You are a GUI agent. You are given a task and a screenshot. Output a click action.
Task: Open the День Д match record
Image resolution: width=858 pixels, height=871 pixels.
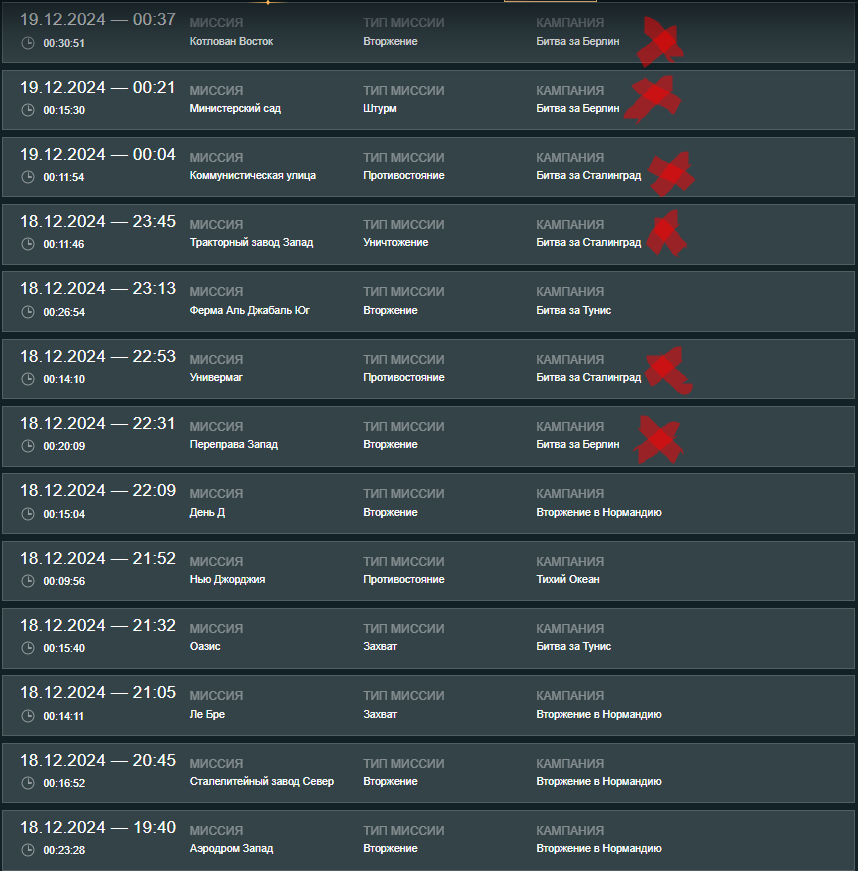428,504
